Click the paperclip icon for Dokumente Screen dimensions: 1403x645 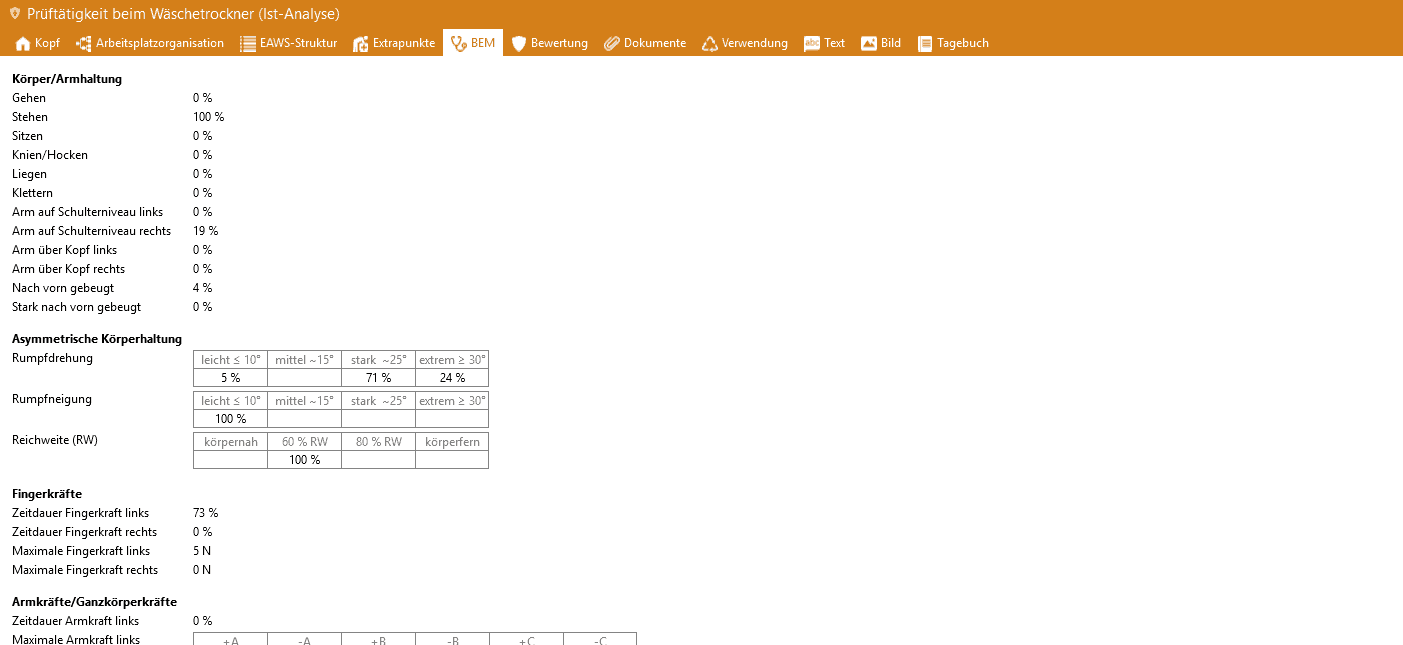611,44
